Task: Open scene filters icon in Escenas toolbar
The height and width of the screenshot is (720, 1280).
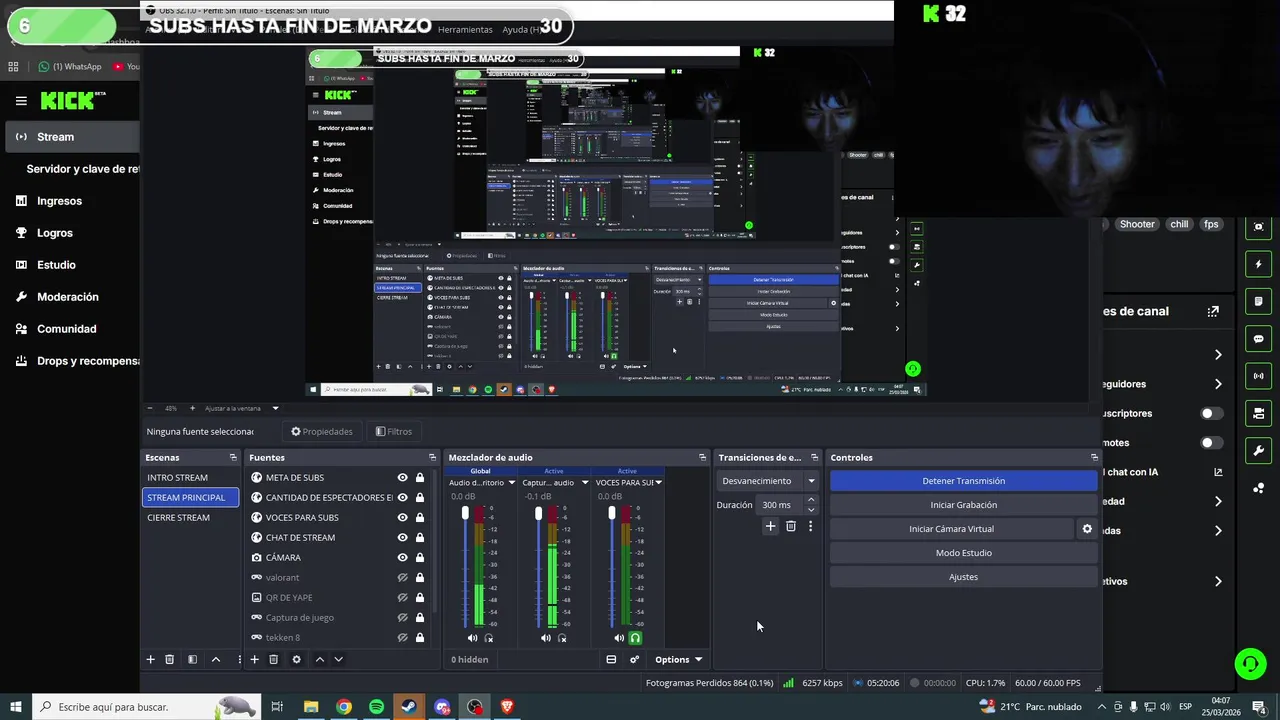Action: pyautogui.click(x=192, y=659)
